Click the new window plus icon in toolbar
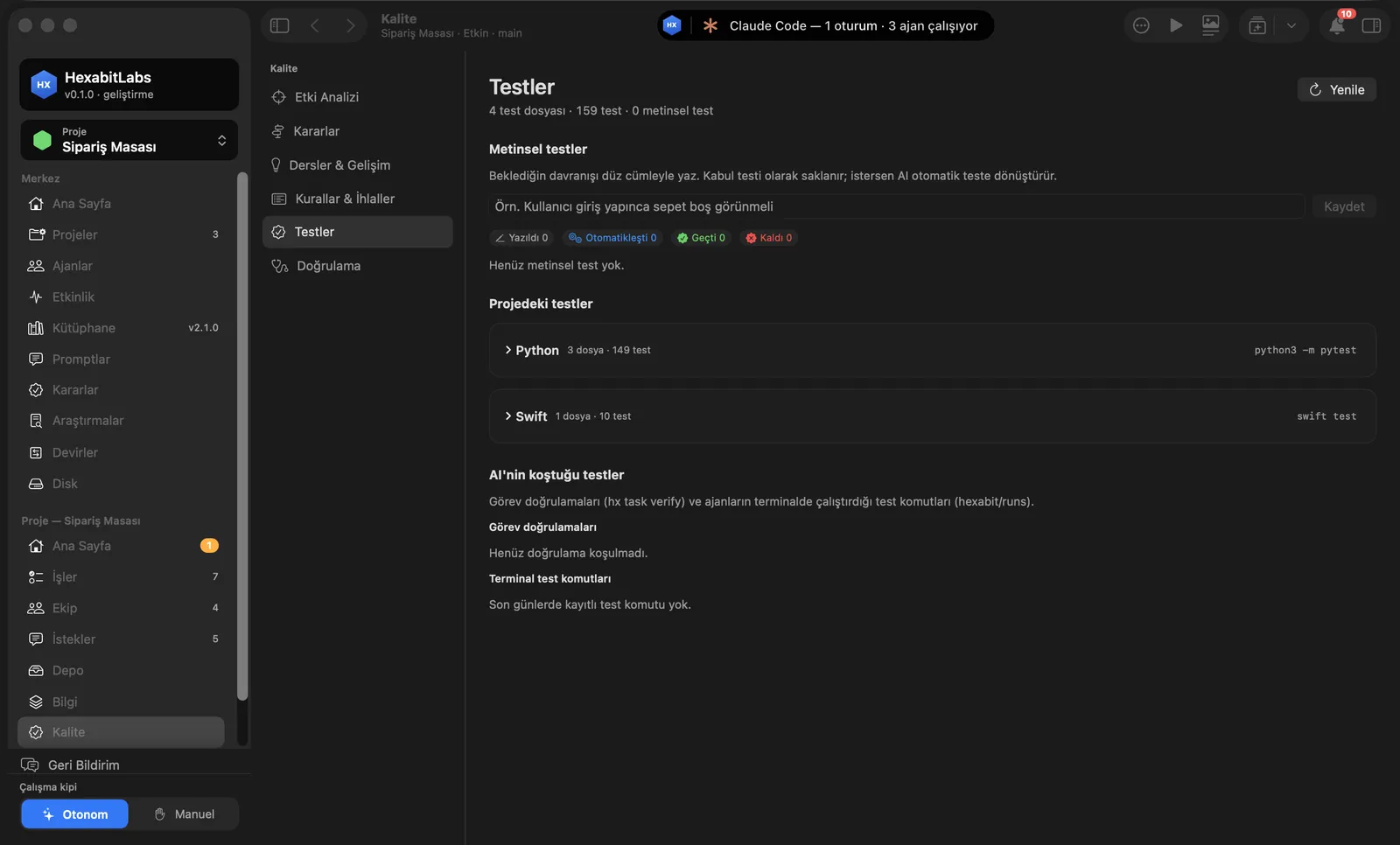The height and width of the screenshot is (845, 1400). pos(1257,25)
